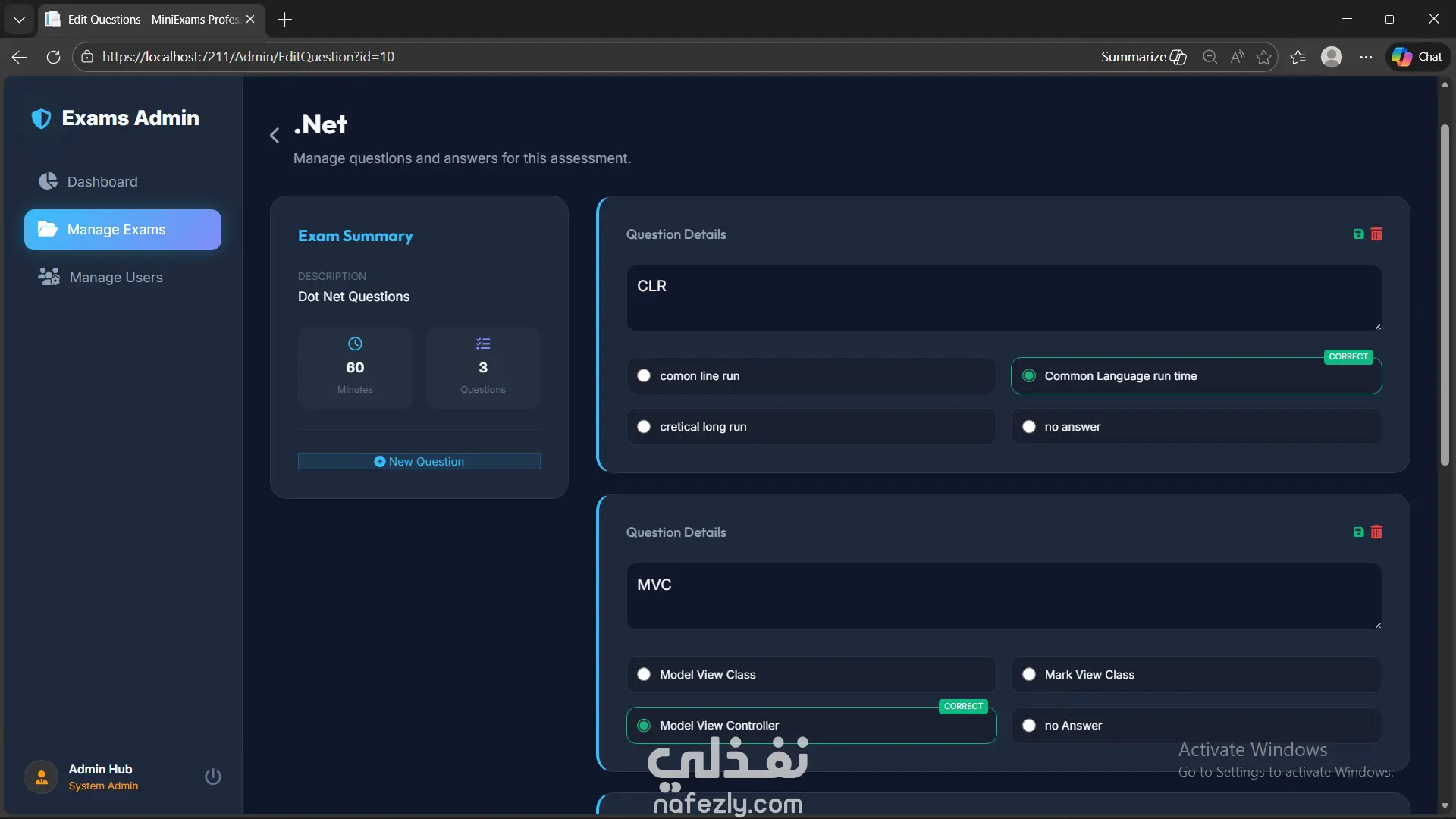Click the Summarize button in address bar
1456x819 pixels.
tap(1143, 57)
